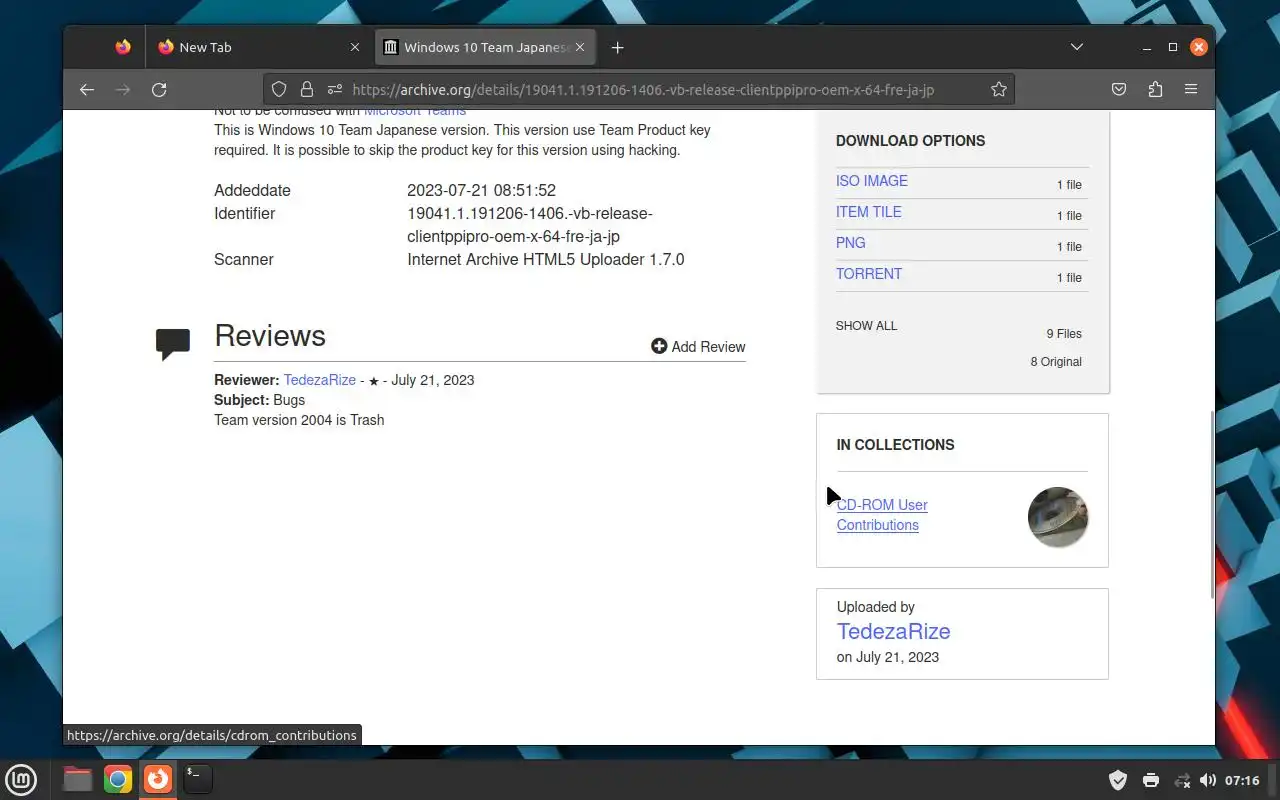Click the printer tray icon
Image resolution: width=1280 pixels, height=800 pixels.
[x=1151, y=780]
